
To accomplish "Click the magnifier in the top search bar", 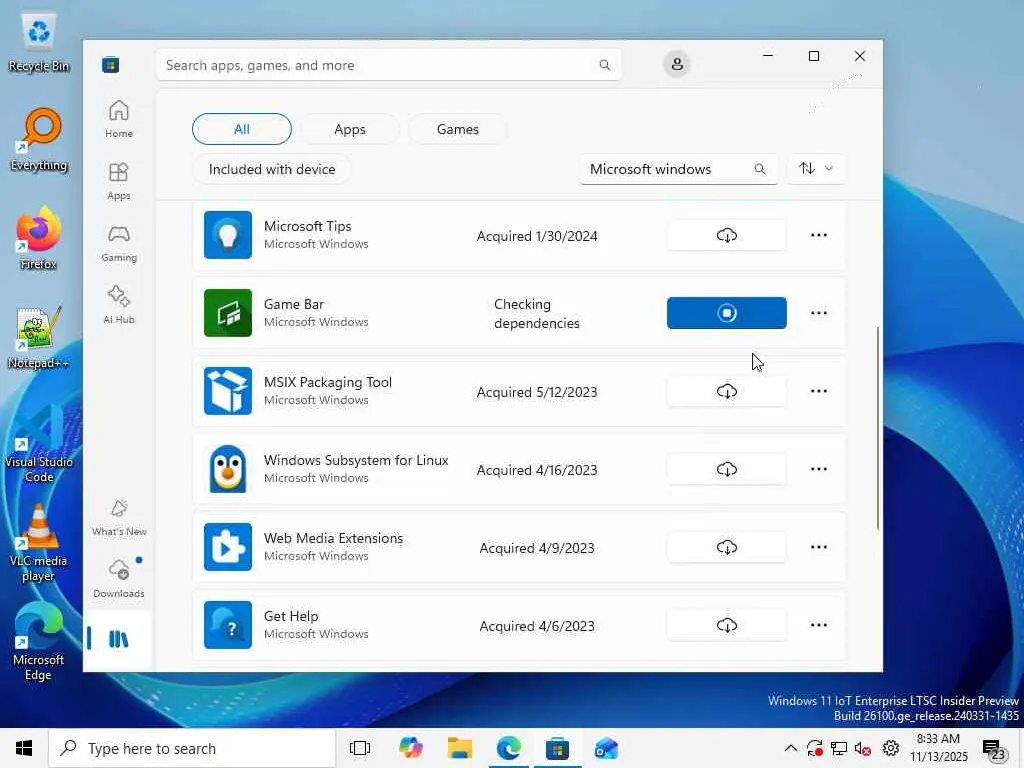I will (x=605, y=65).
